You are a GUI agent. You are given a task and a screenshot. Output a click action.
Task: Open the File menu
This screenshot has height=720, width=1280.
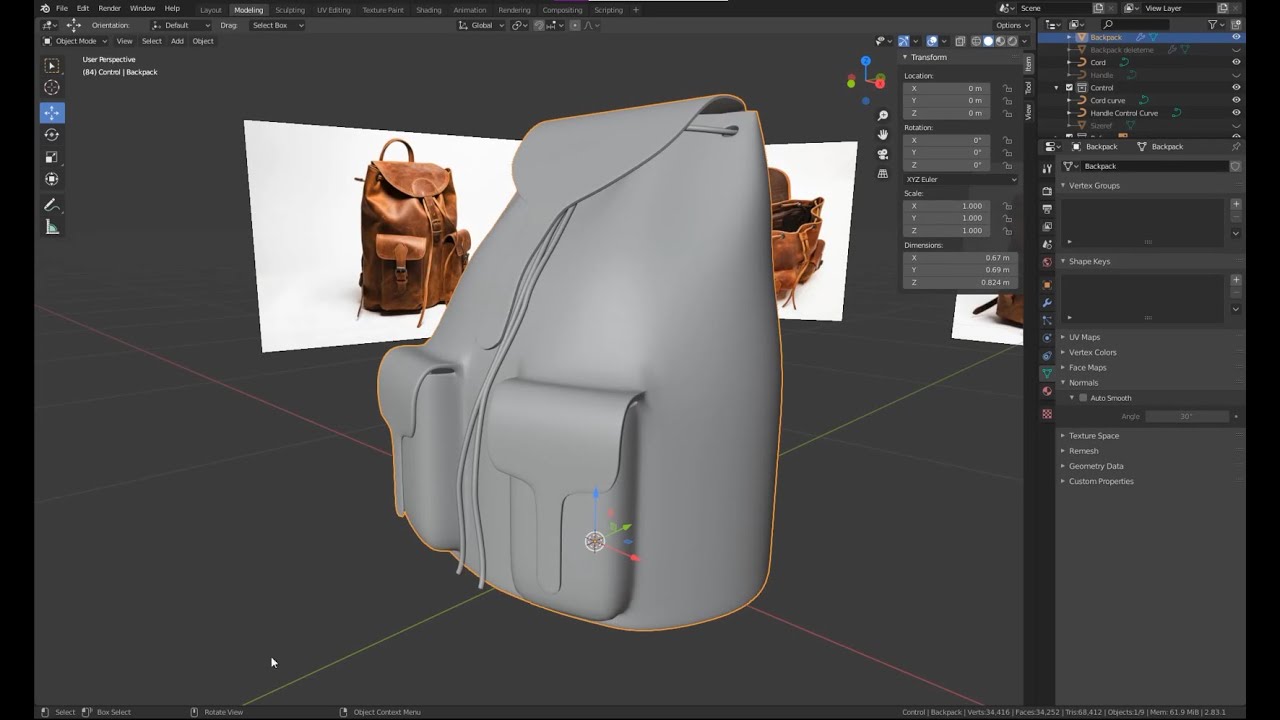coord(61,9)
